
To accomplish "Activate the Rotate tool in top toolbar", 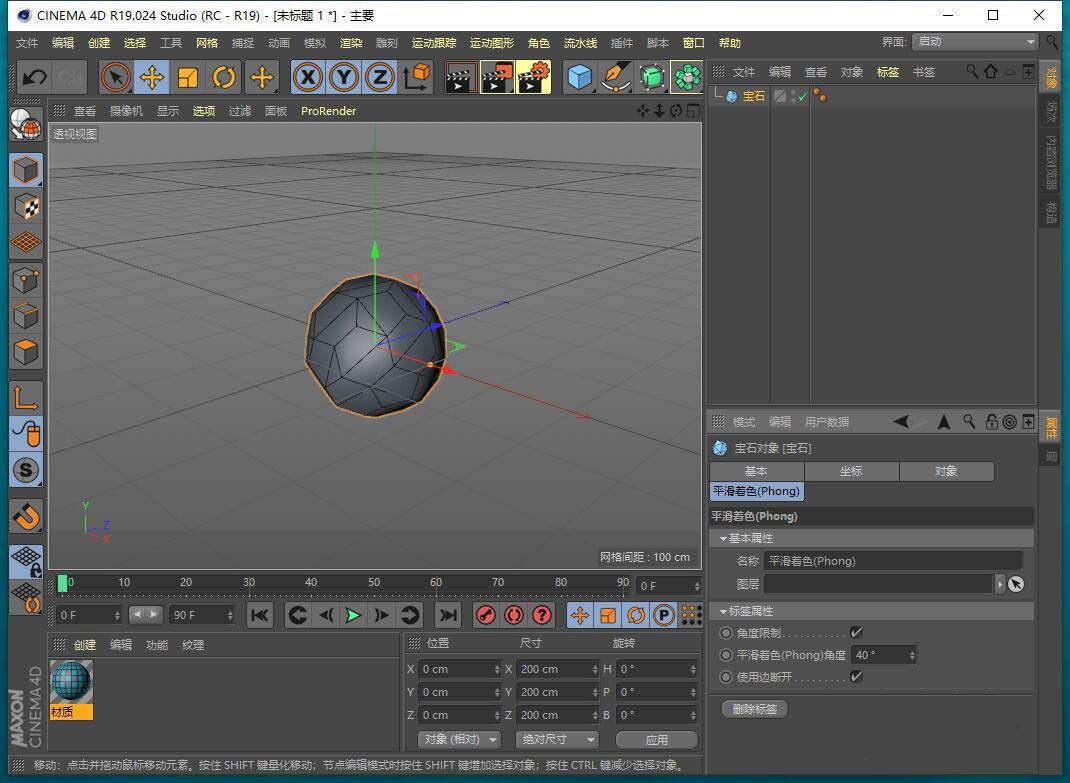I will pos(224,77).
